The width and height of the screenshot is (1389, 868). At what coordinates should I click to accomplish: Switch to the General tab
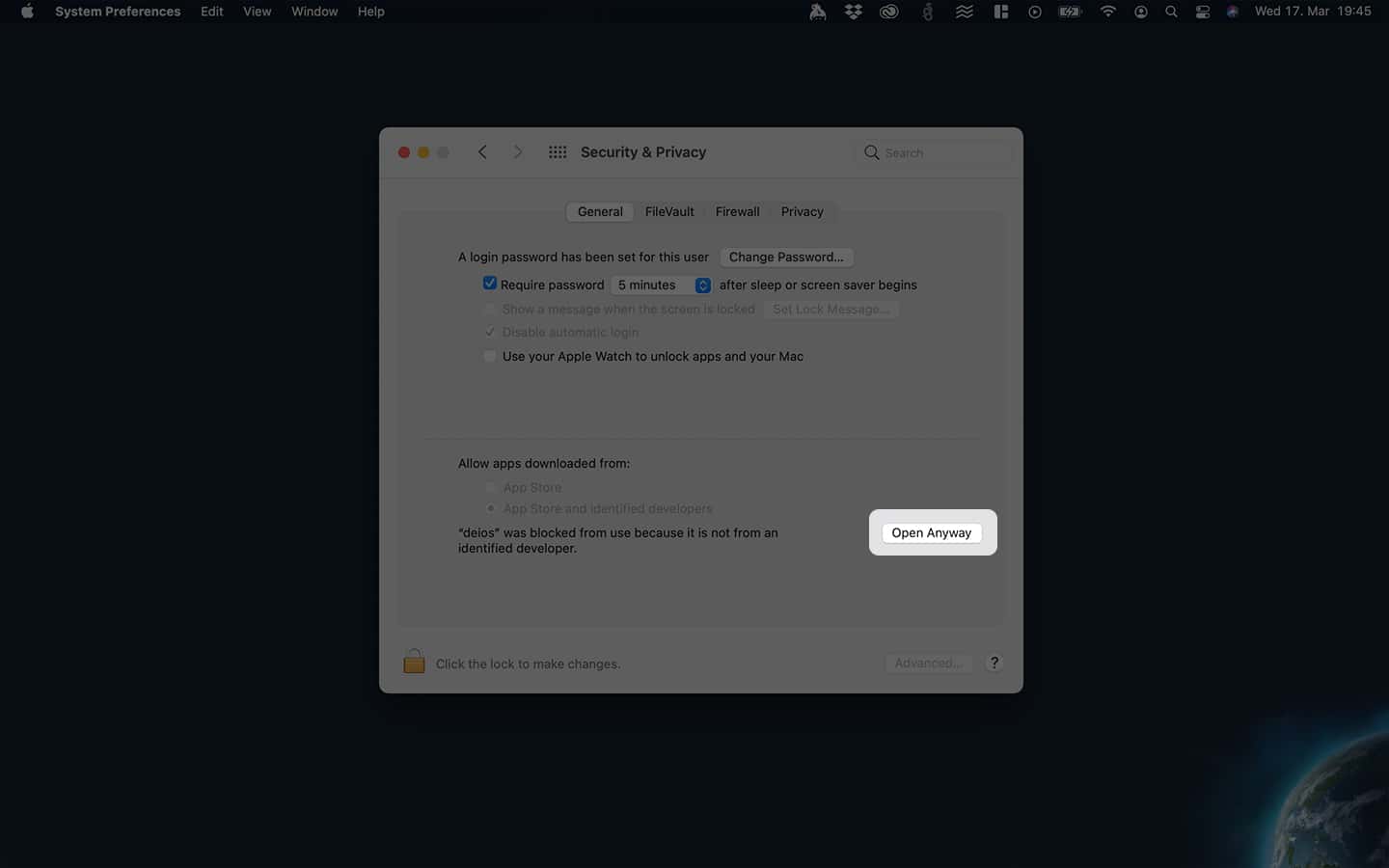point(600,211)
